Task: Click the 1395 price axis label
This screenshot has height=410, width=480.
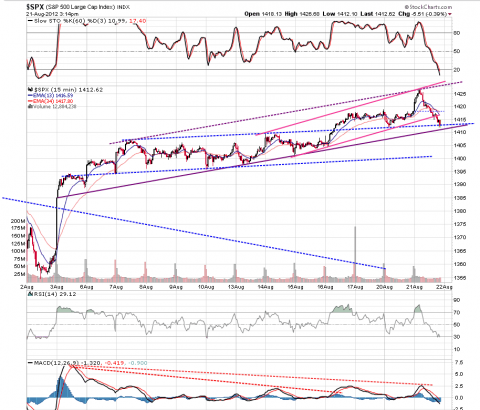Action: pos(460,172)
